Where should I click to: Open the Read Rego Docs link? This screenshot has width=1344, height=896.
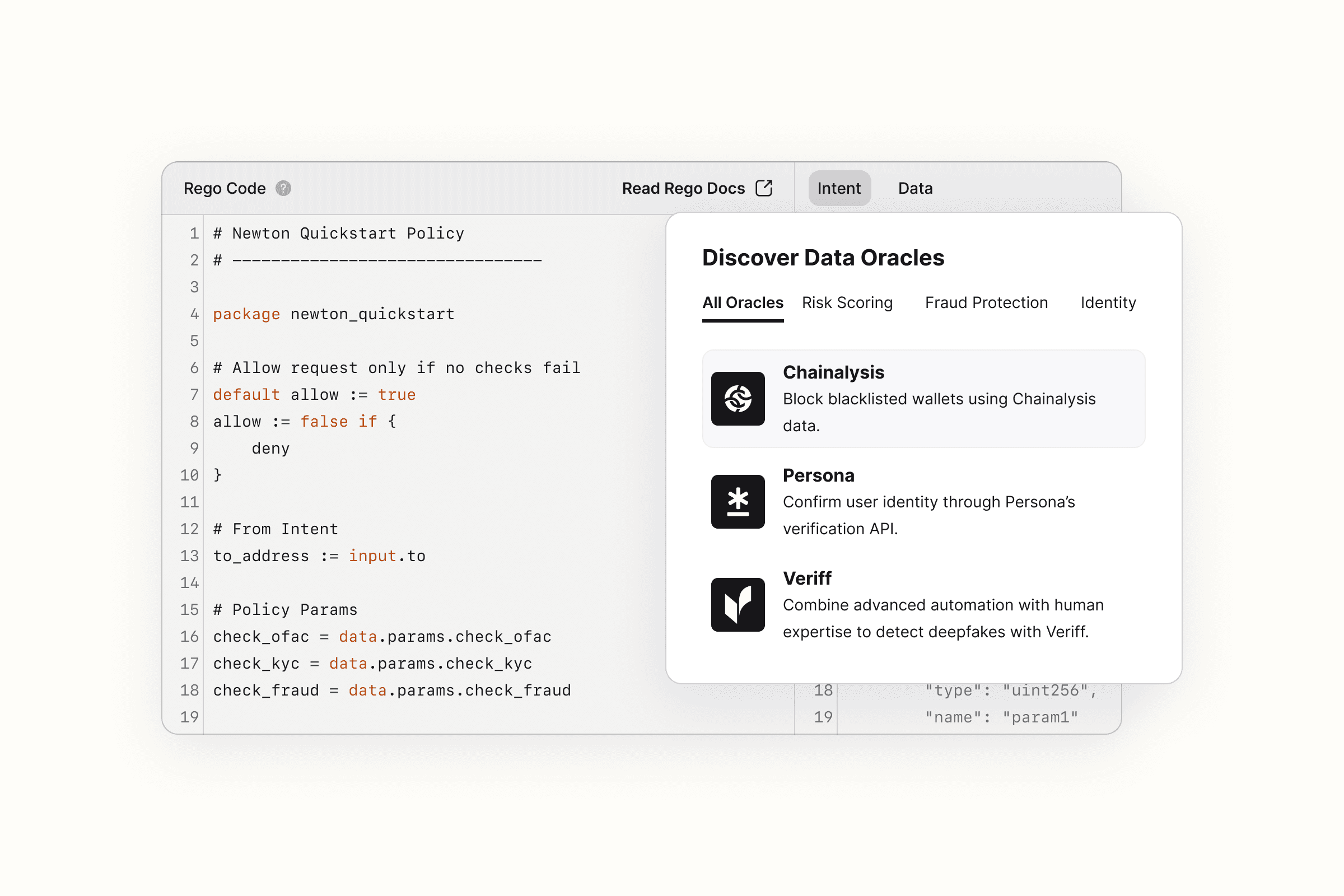pos(683,188)
